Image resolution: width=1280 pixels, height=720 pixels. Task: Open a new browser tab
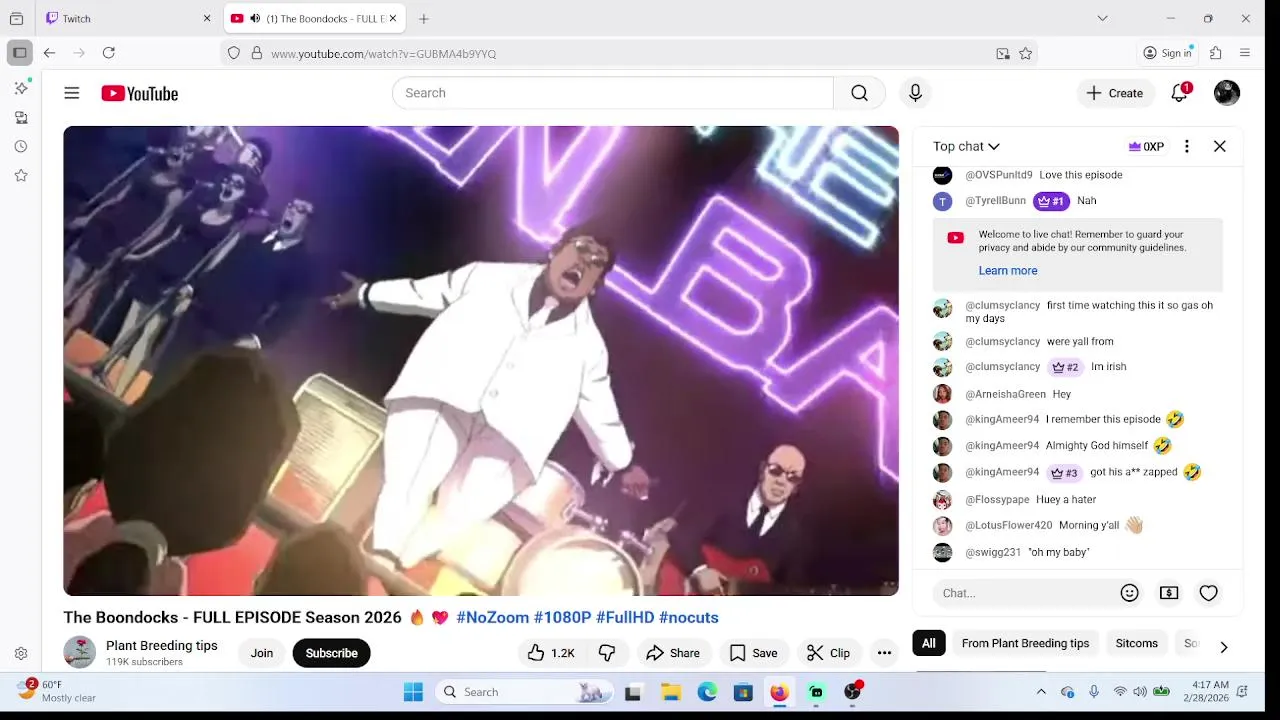pos(424,18)
